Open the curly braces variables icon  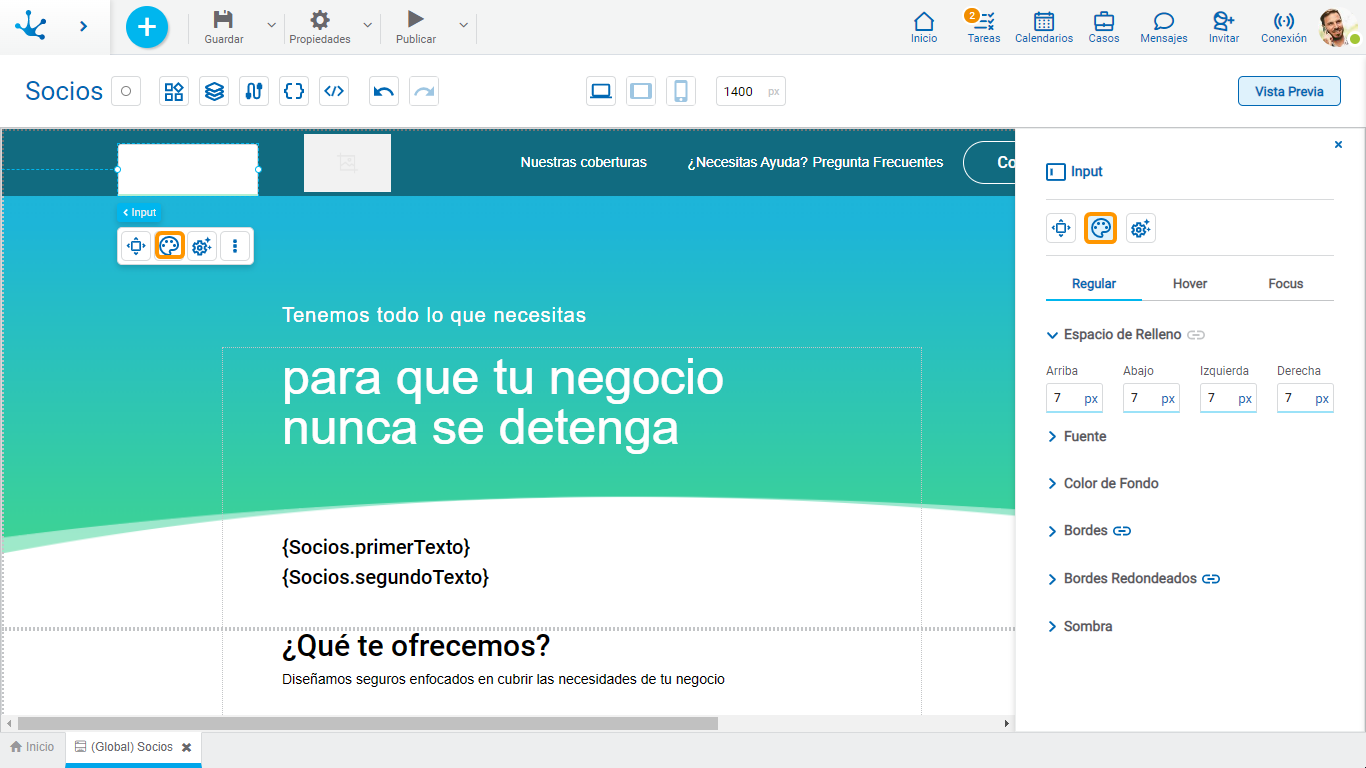294,91
